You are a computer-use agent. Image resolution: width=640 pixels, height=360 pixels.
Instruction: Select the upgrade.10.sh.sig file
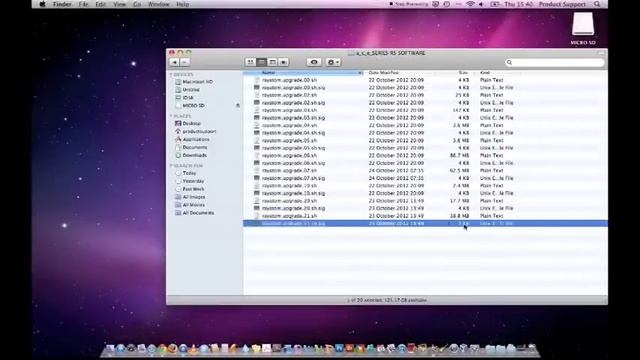[425, 193]
